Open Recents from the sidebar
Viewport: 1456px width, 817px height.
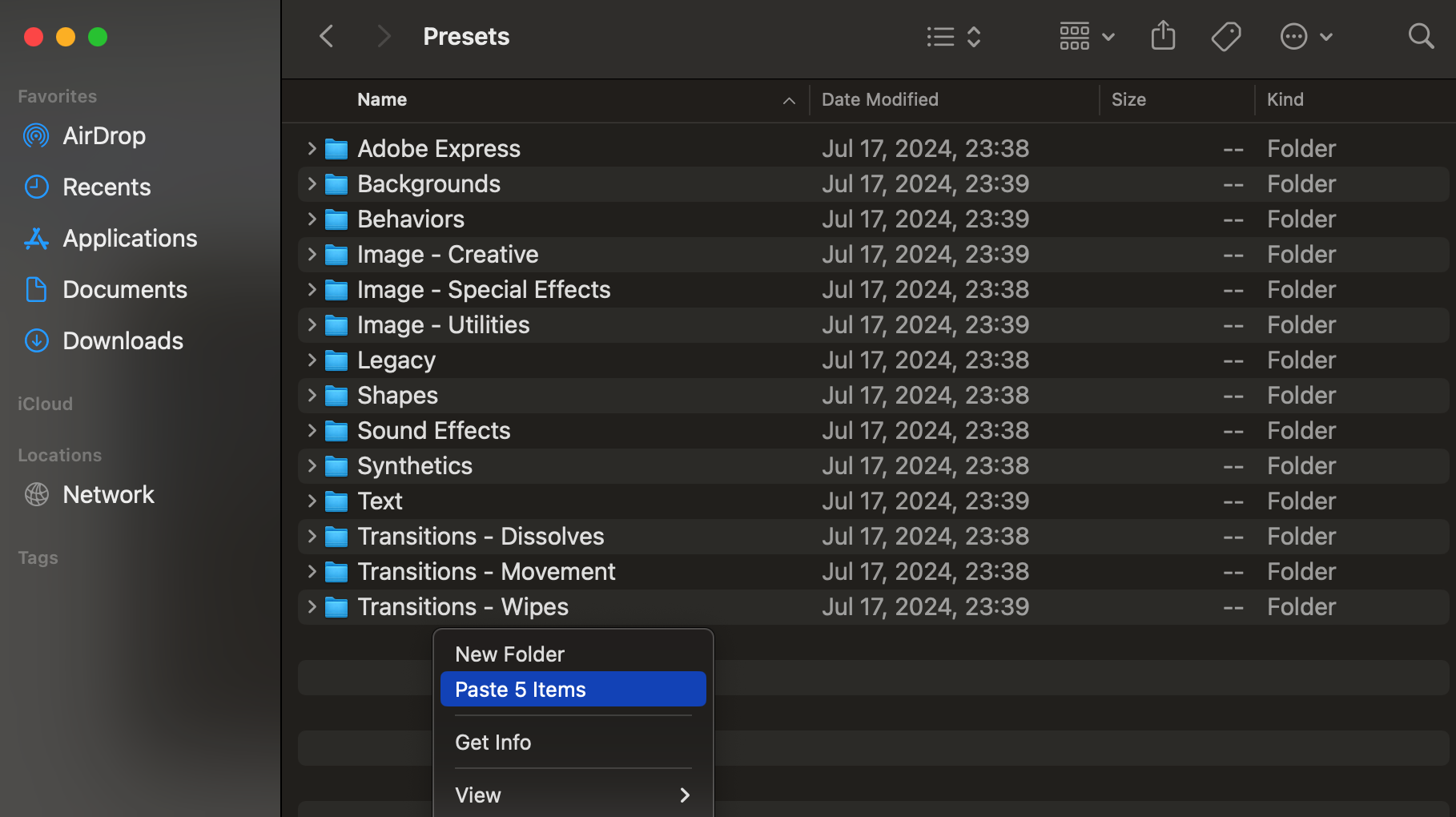[x=107, y=187]
